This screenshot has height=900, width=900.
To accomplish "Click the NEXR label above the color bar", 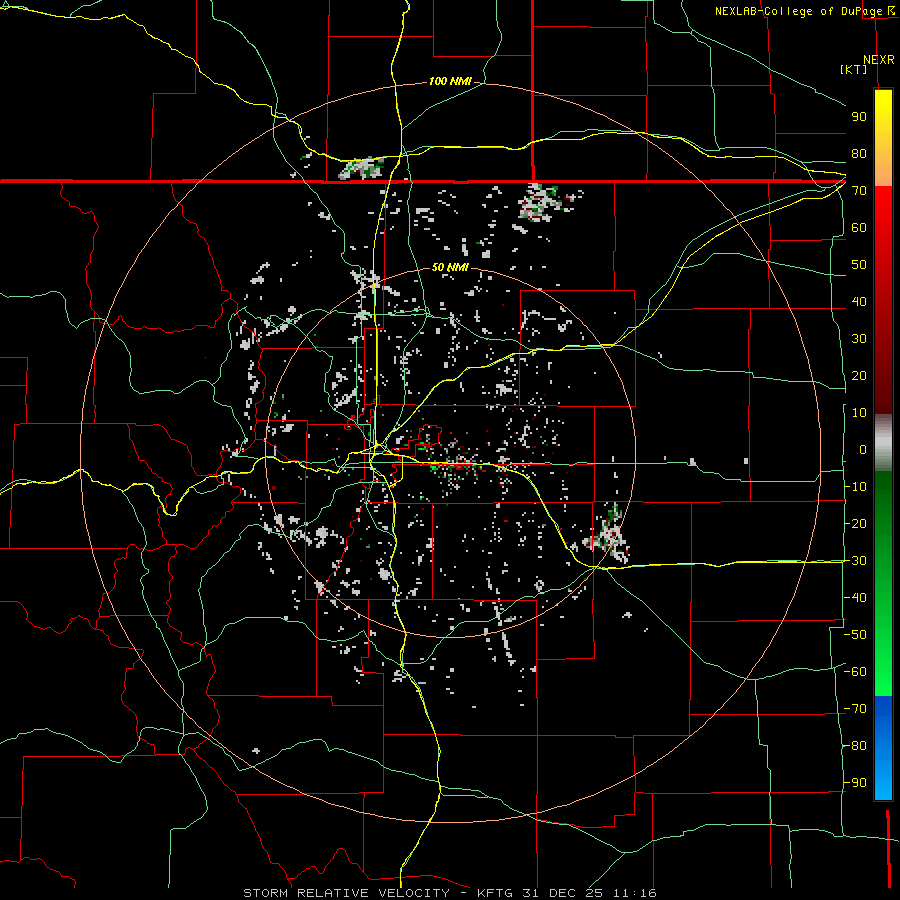I will pos(879,59).
